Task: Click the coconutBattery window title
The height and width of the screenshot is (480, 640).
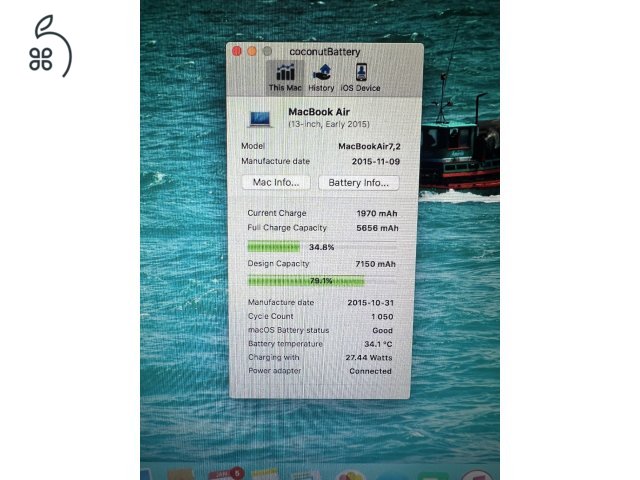Action: click(x=325, y=51)
